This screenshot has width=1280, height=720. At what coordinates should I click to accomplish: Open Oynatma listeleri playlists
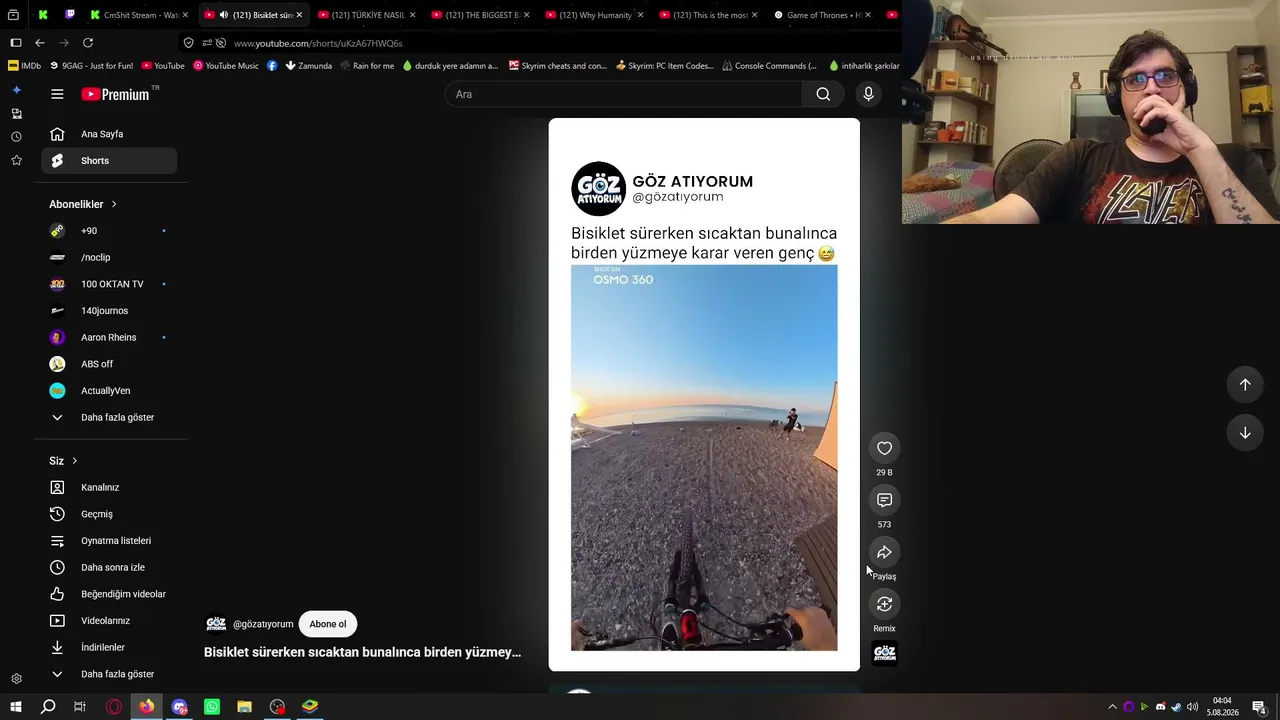click(x=108, y=541)
